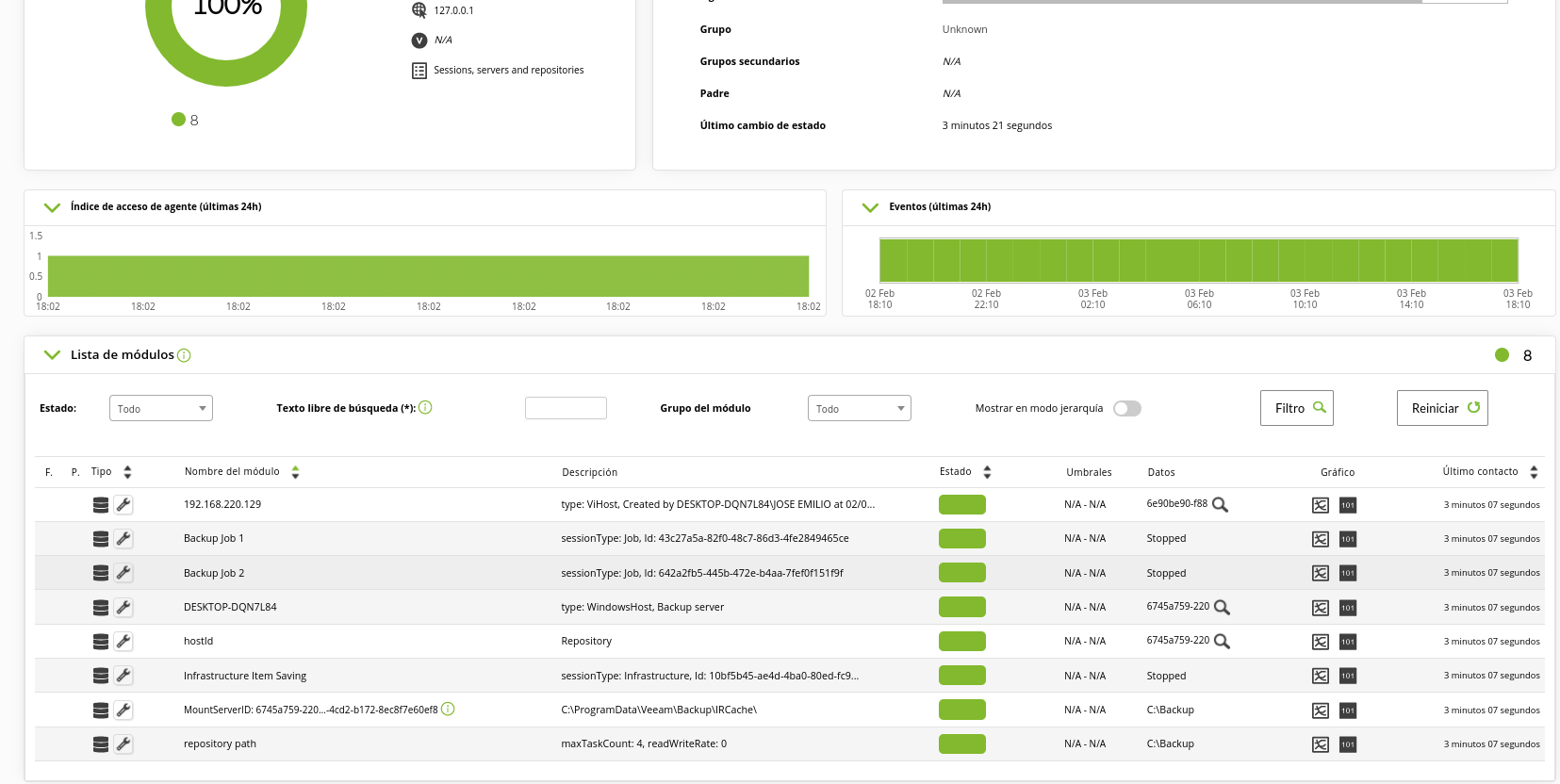Screen dimensions: 1560x784
Task: Click the agent access rate green chart
Action: tap(429, 276)
